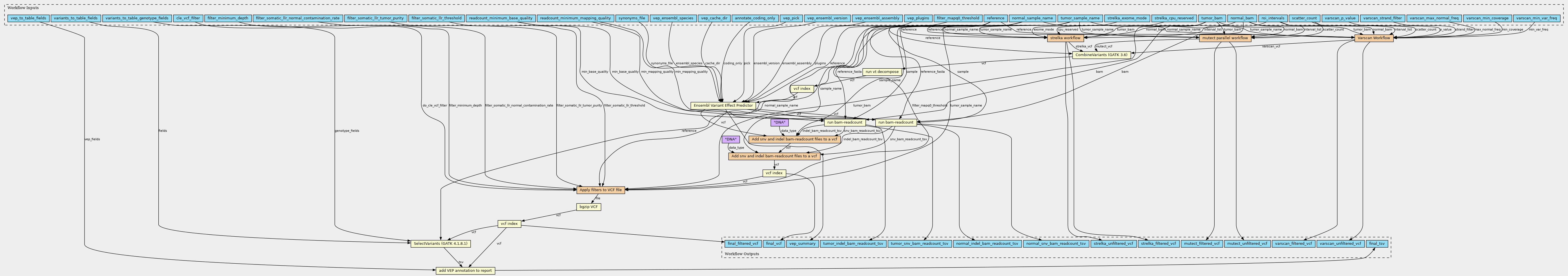Select the add VEP annotation to report step
Screen dimensions: 1568x276
466,271
